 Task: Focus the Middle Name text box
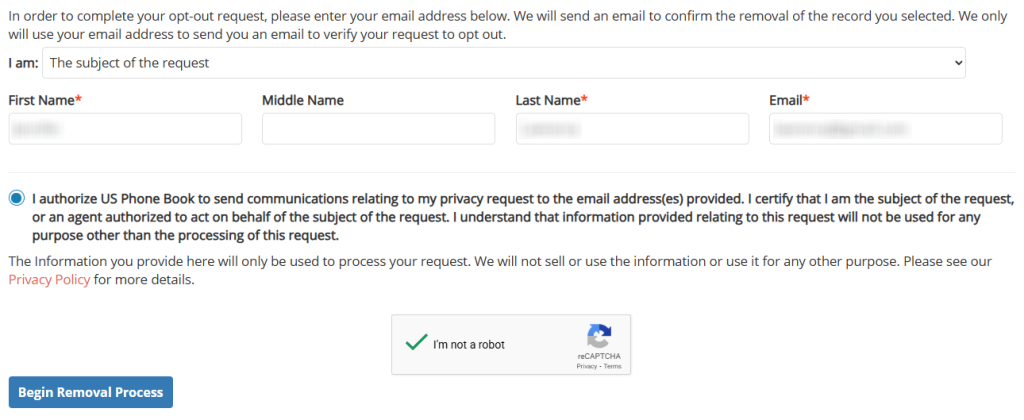point(378,129)
